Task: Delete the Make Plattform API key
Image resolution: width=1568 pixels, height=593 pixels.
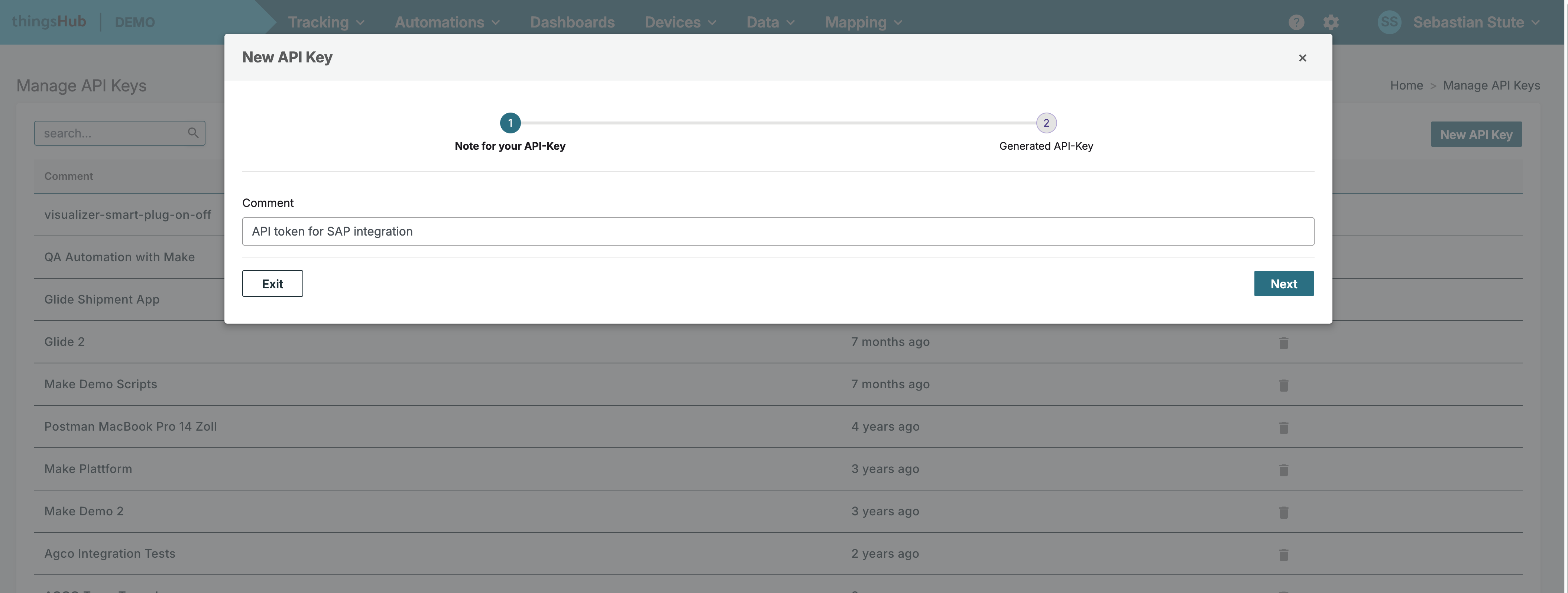Action: (1283, 470)
